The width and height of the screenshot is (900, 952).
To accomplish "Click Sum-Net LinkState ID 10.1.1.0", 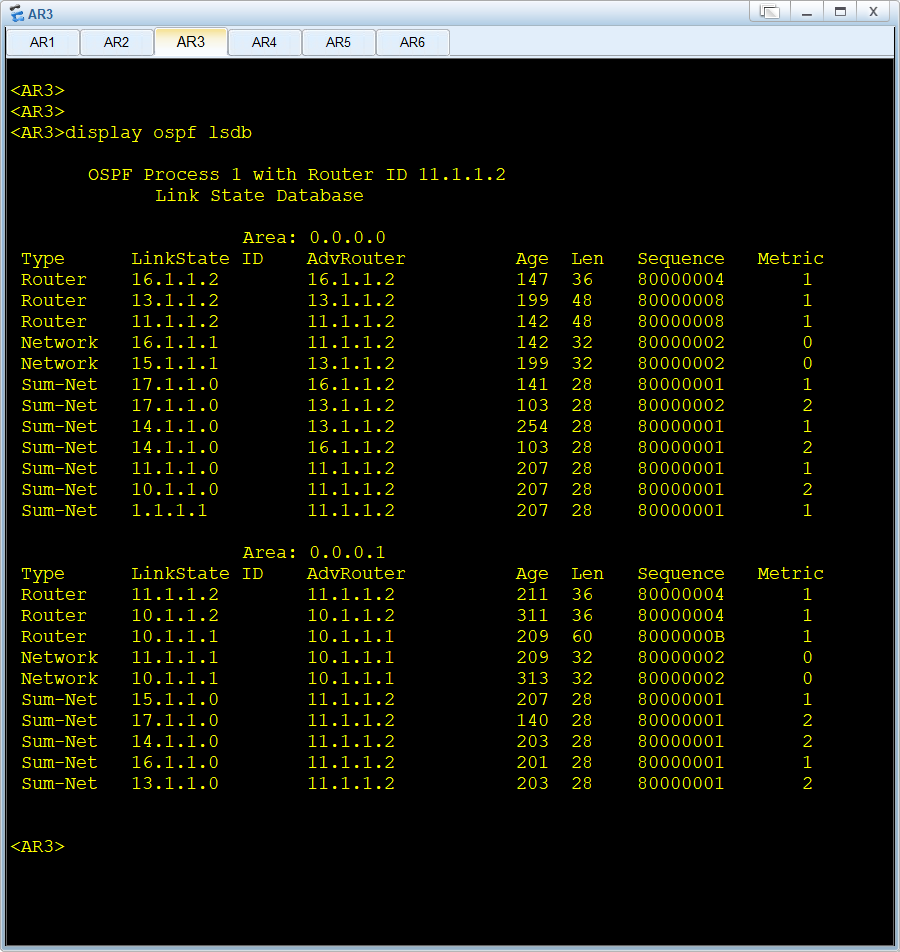I will point(176,489).
